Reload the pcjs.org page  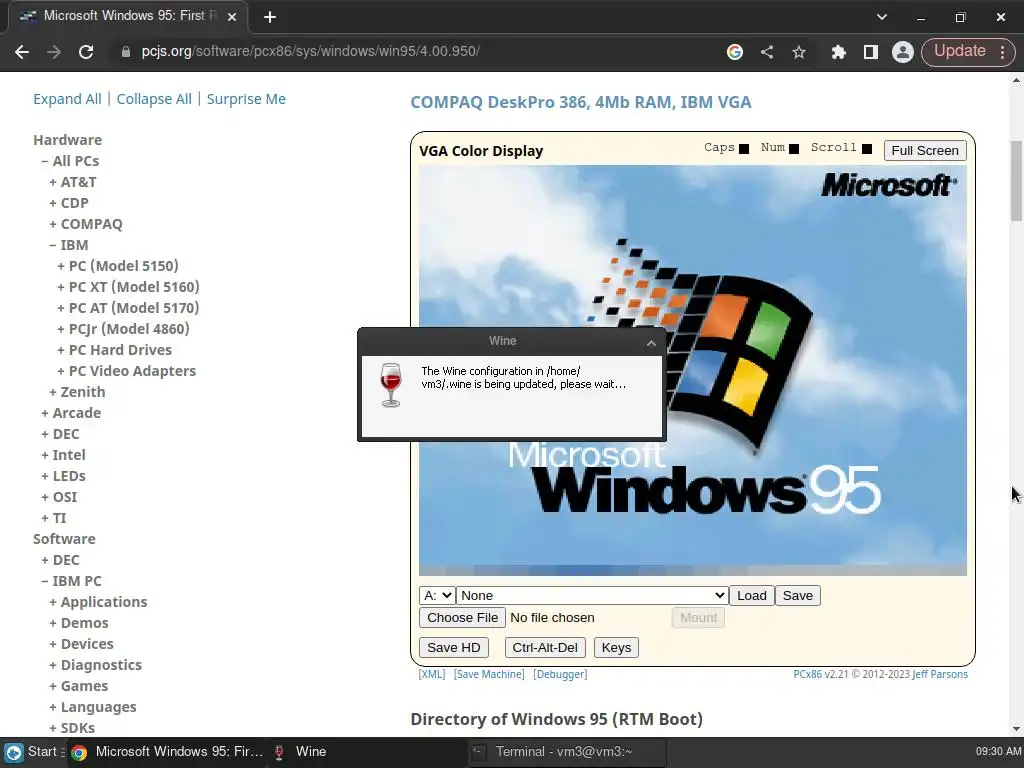pos(86,52)
